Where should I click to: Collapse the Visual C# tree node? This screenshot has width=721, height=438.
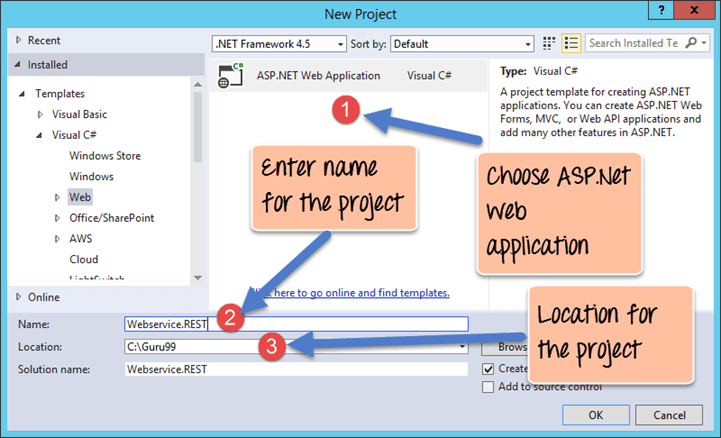[41, 135]
